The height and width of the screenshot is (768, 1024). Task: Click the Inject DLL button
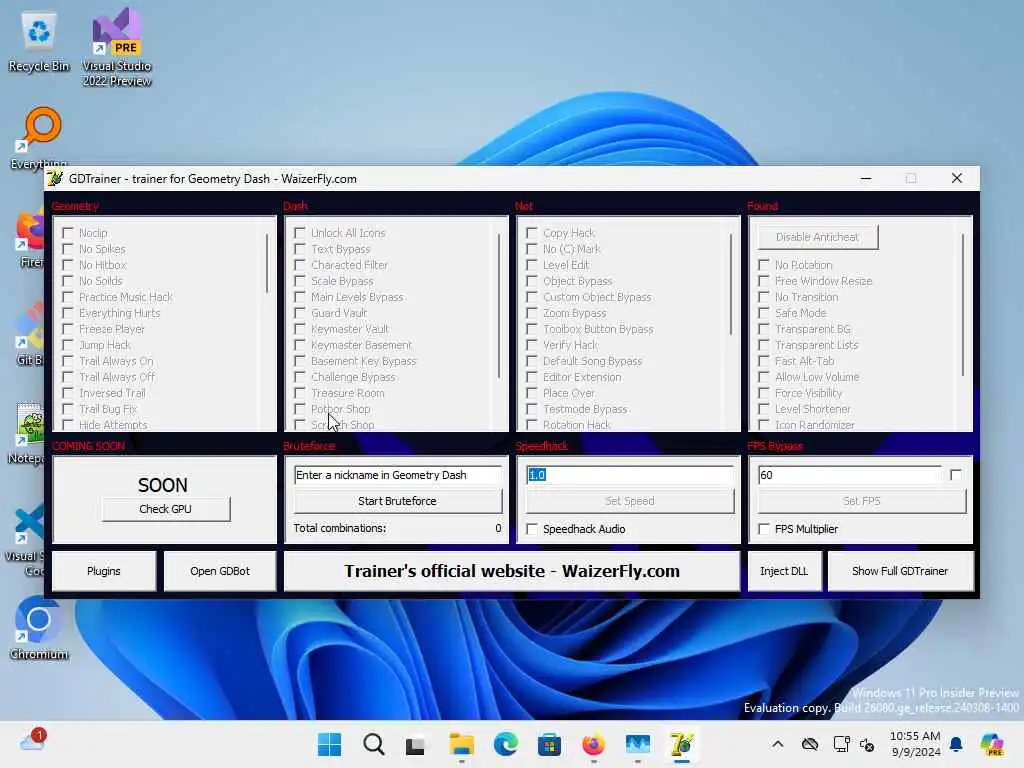tap(784, 571)
